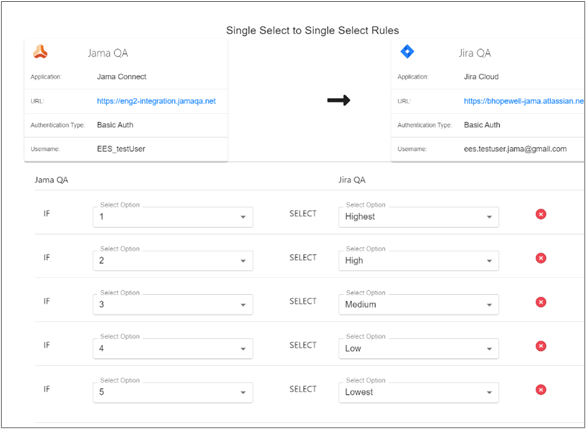The height and width of the screenshot is (430, 586).
Task: Remove the rule mapping 3 to Medium
Action: coord(541,302)
